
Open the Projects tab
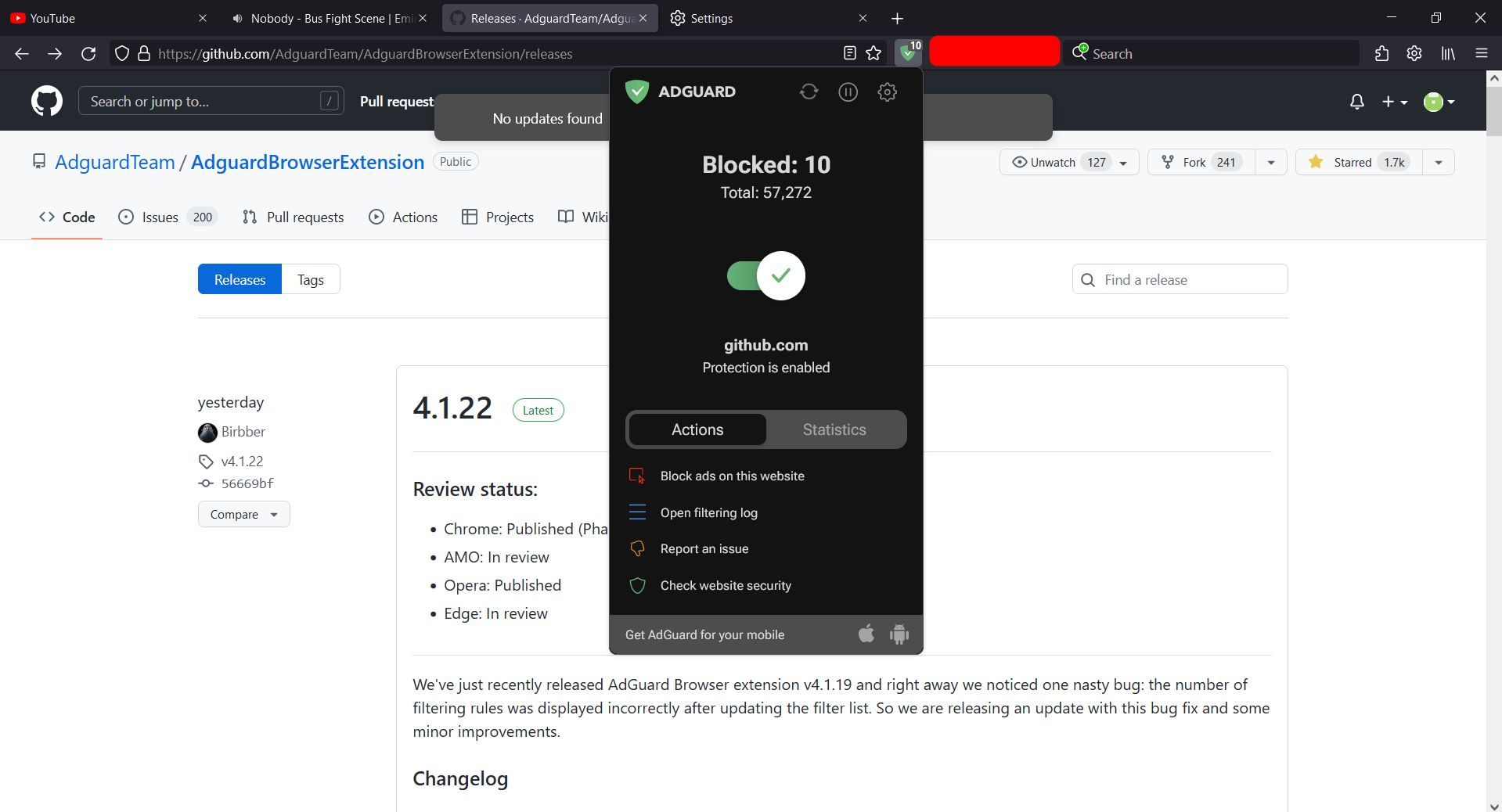point(498,217)
